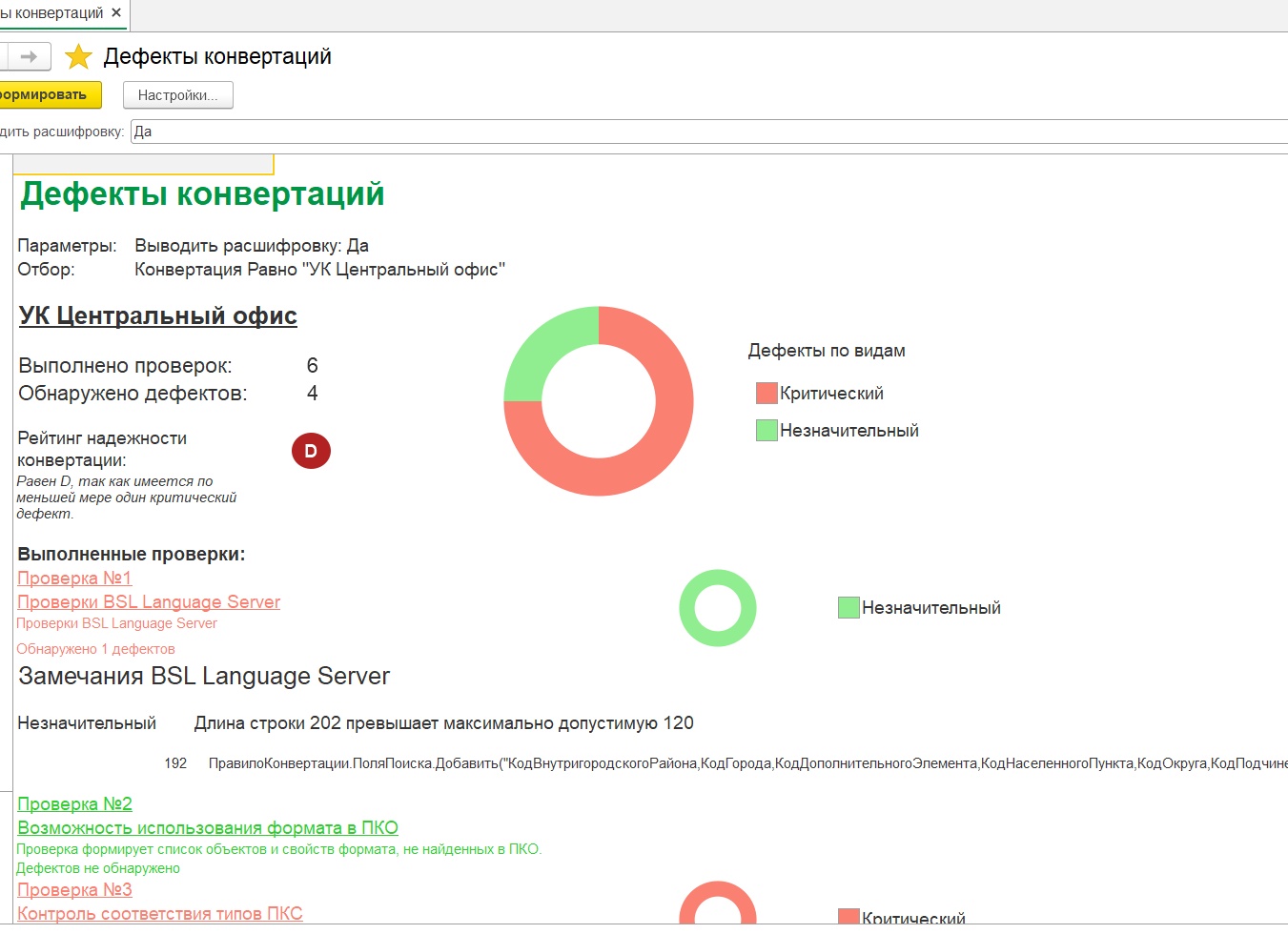Click the text Обнаружено 1 дефектов
1288x934 pixels.
95,649
